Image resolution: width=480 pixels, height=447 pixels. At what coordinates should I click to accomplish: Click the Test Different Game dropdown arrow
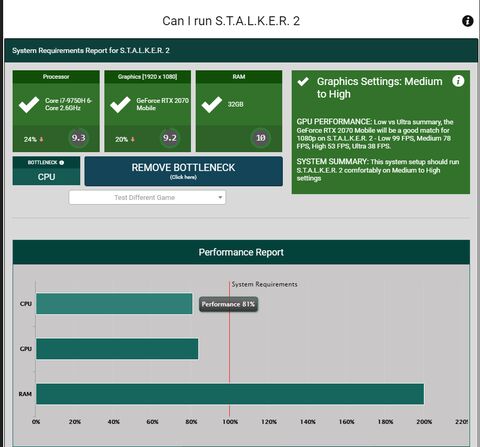[220, 197]
